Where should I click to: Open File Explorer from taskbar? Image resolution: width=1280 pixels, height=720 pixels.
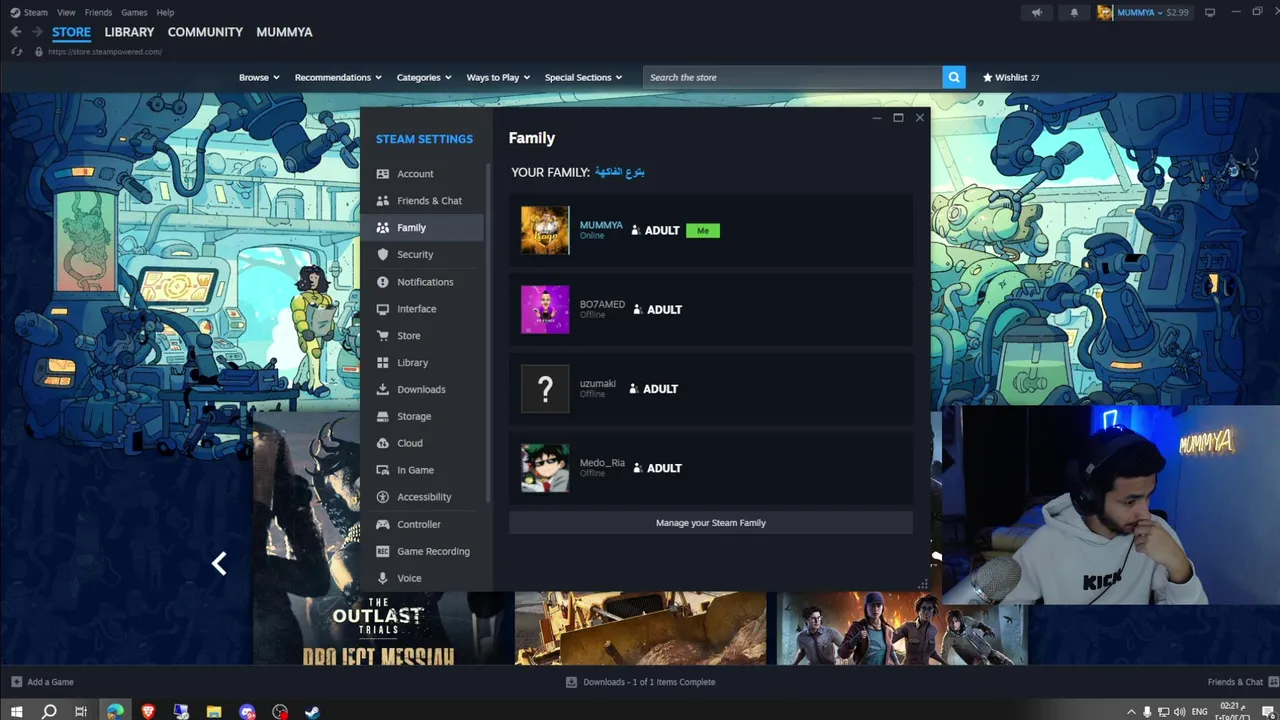coord(214,712)
